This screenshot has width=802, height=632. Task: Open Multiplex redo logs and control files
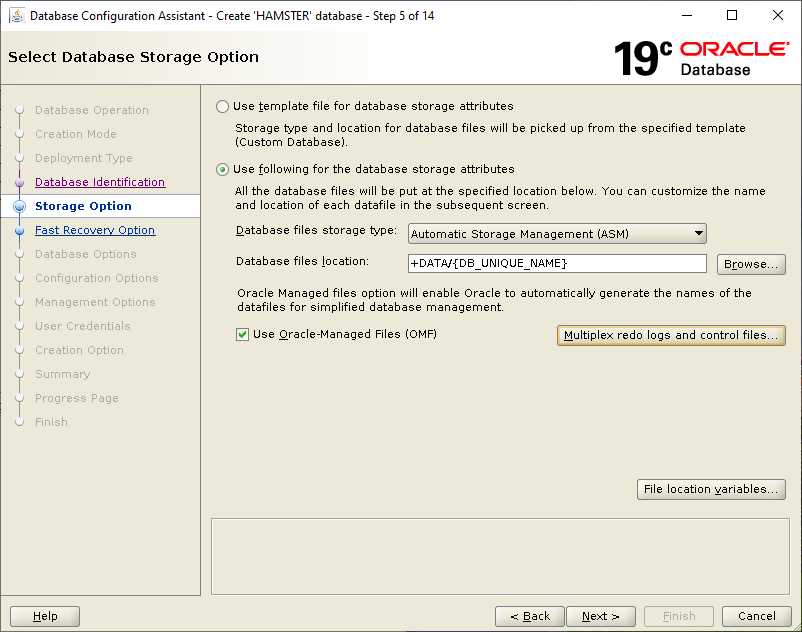coord(671,335)
